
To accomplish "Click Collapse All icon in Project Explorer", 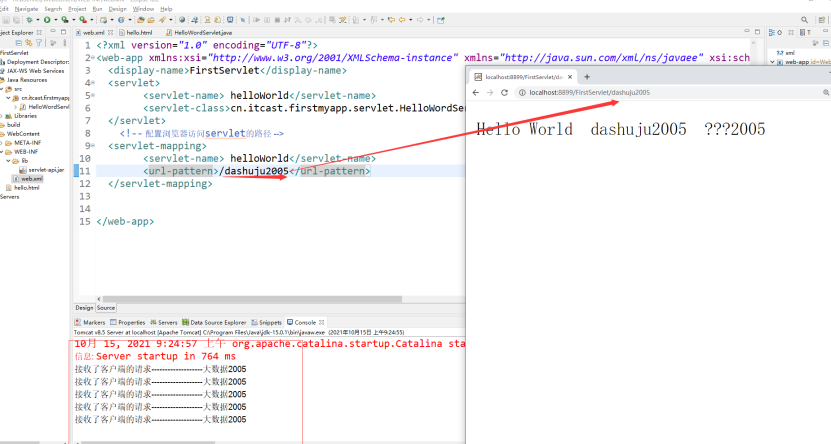I will [19, 43].
